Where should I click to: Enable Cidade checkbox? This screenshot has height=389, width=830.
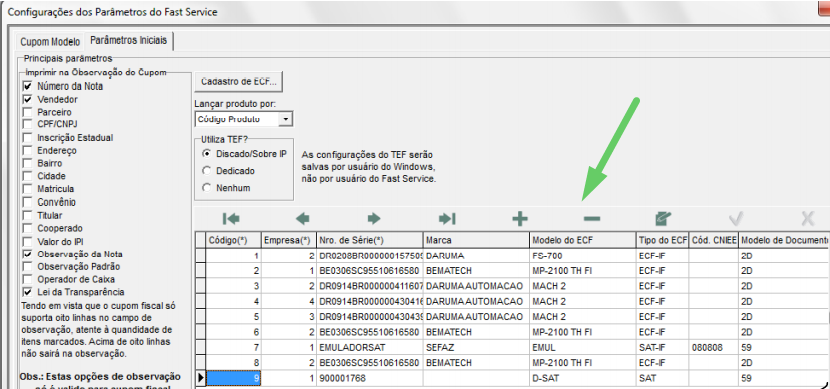28,176
